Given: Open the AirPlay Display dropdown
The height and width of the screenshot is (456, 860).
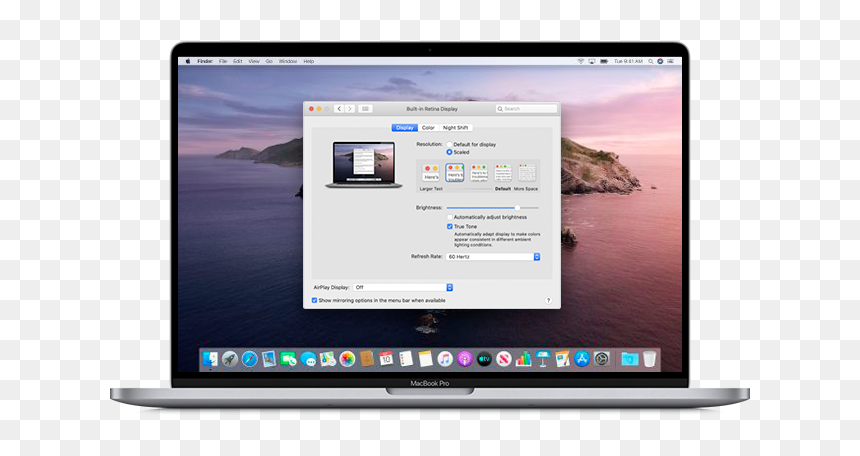Looking at the screenshot, I should [403, 288].
